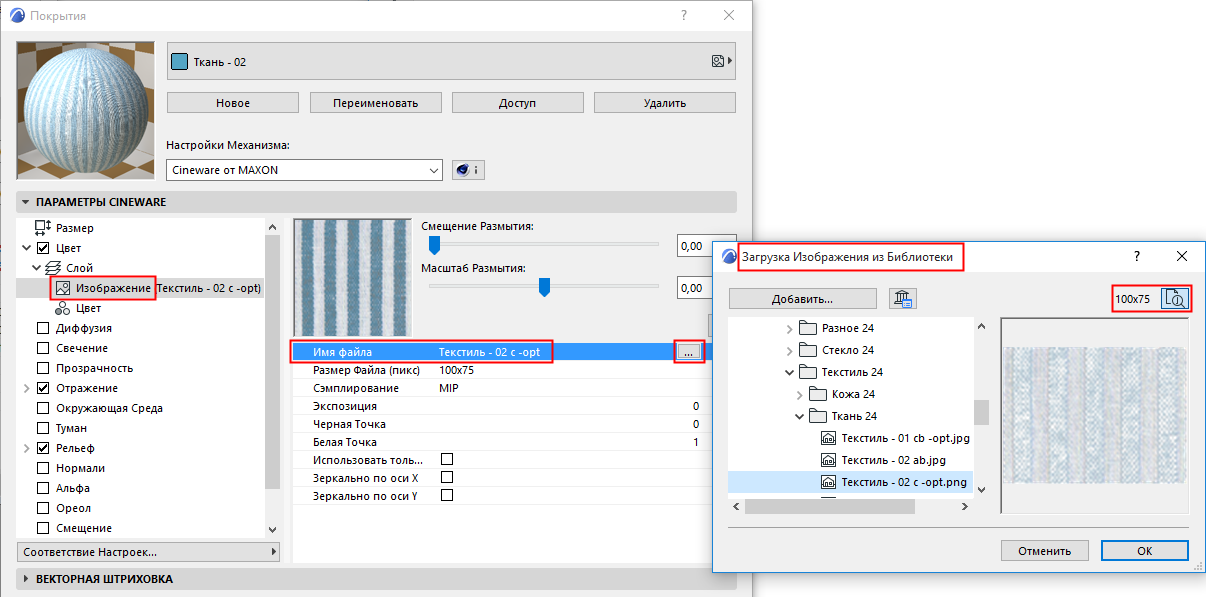Click the Размер size icon in tree
Viewport: 1206px width, 597px height.
pos(43,228)
